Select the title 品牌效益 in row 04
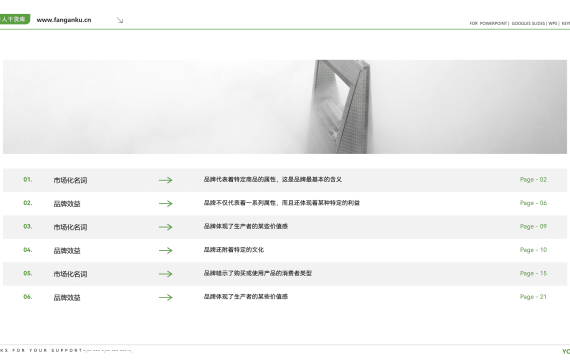Viewport: 570px width, 360px height. point(67,251)
